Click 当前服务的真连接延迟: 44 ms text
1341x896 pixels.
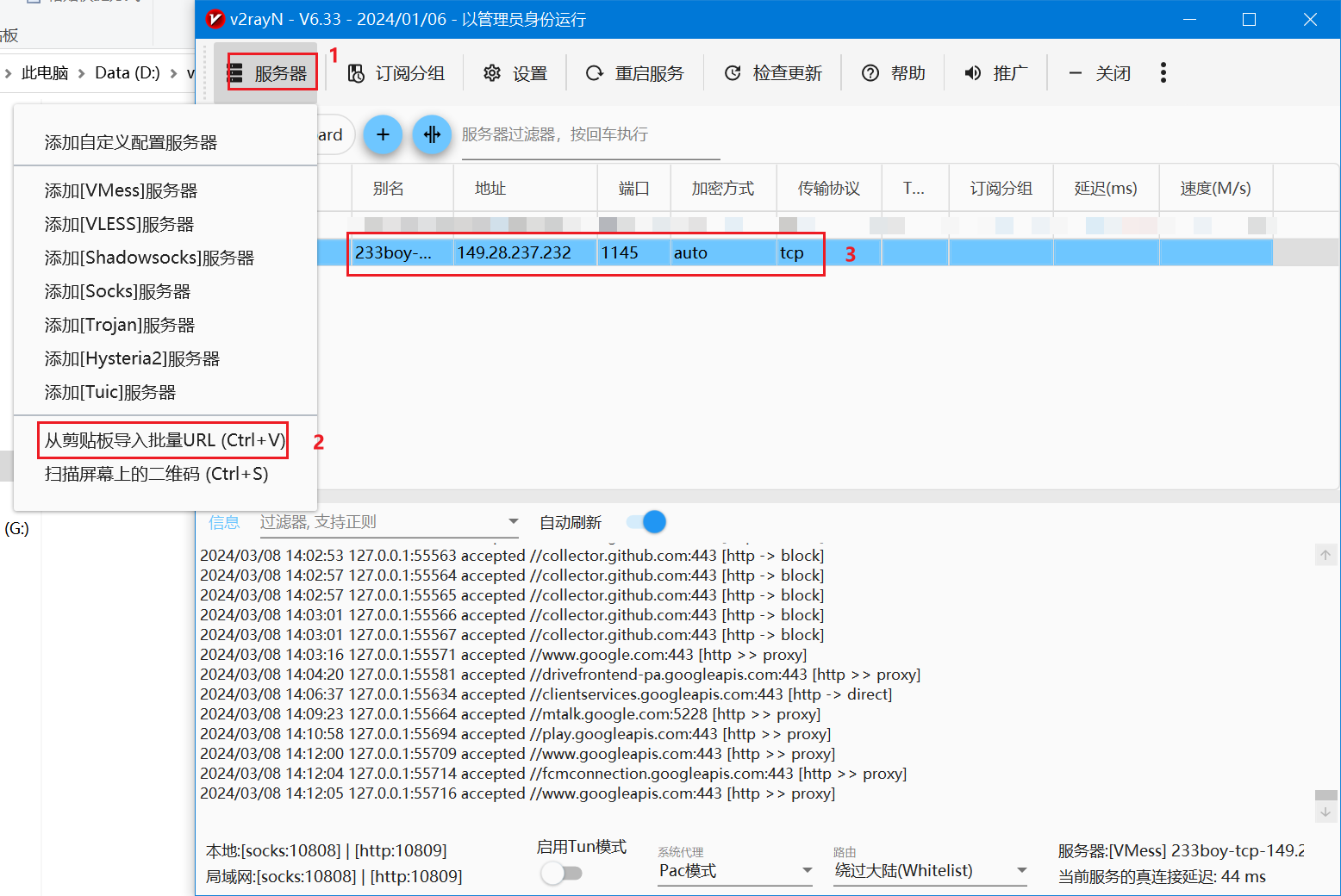(x=1162, y=877)
